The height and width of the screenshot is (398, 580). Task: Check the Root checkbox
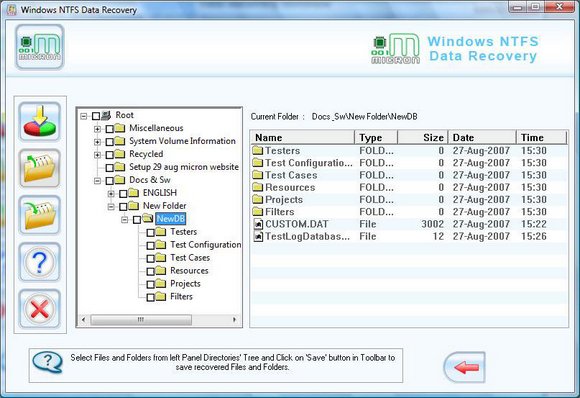[96, 116]
